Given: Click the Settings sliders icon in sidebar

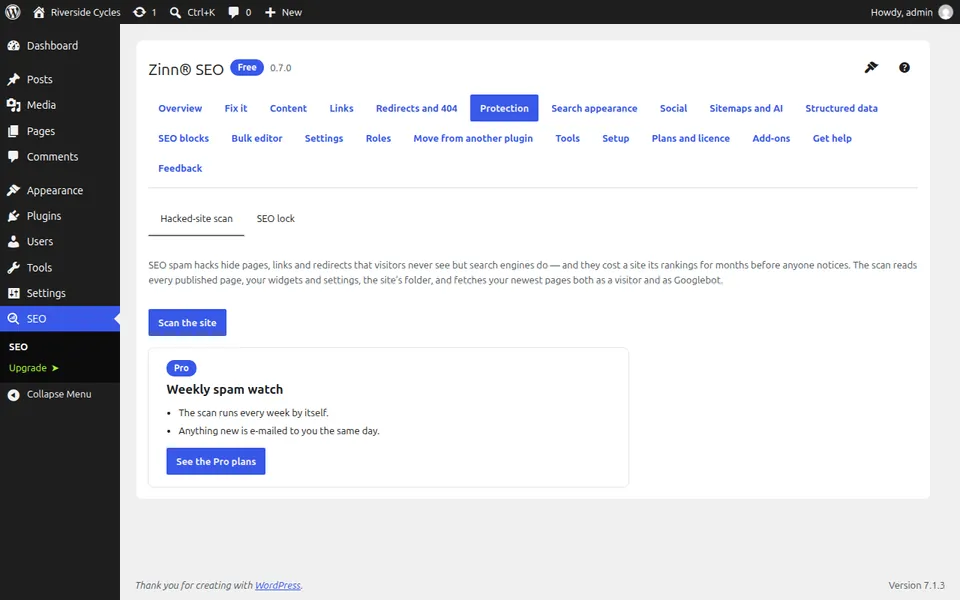Looking at the screenshot, I should [x=13, y=293].
